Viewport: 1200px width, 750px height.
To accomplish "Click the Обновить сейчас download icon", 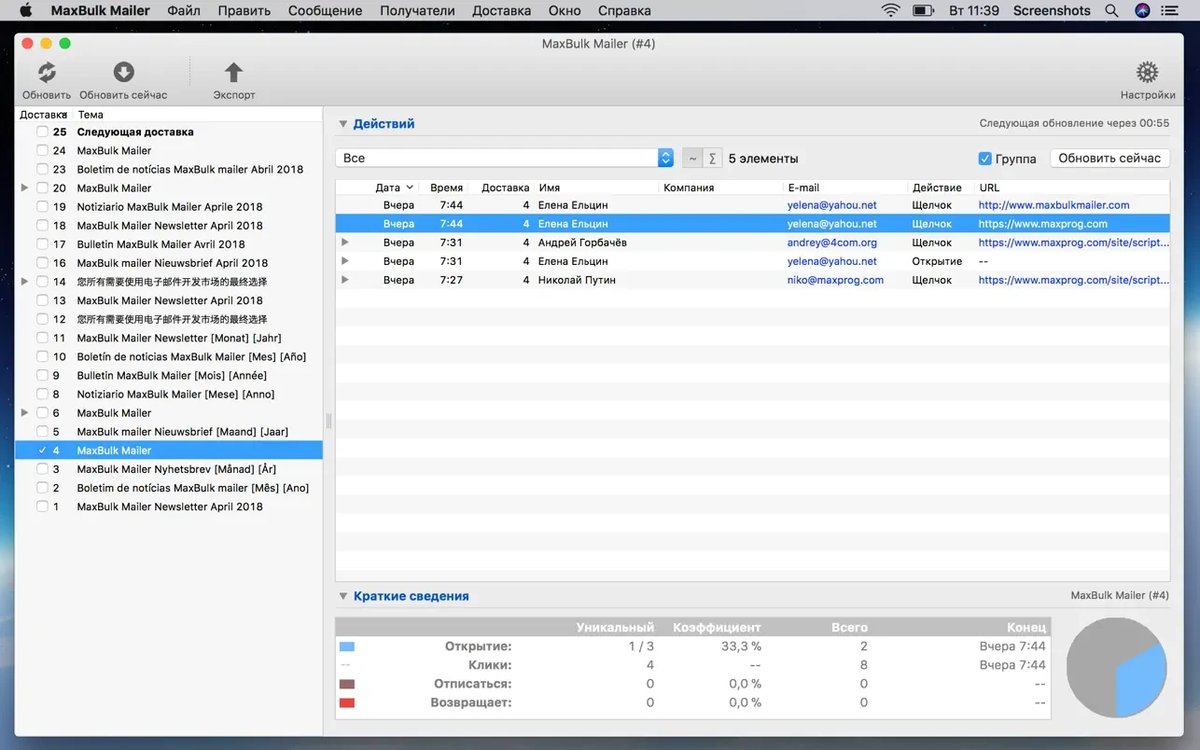I will point(123,73).
